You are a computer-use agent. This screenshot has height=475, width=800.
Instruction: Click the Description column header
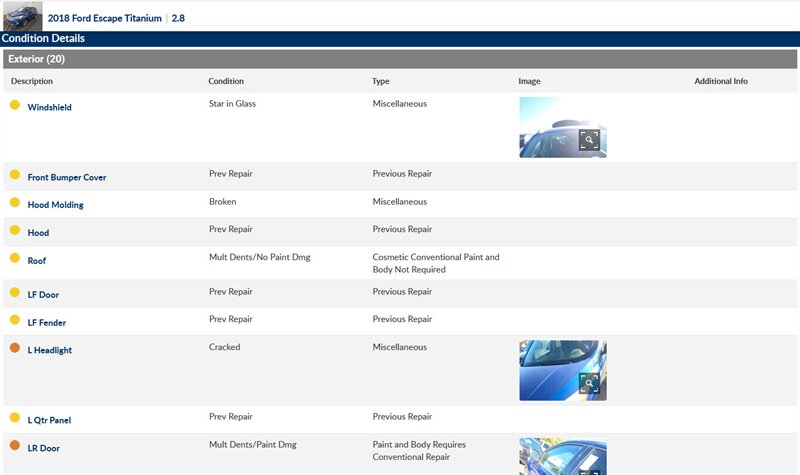click(32, 81)
